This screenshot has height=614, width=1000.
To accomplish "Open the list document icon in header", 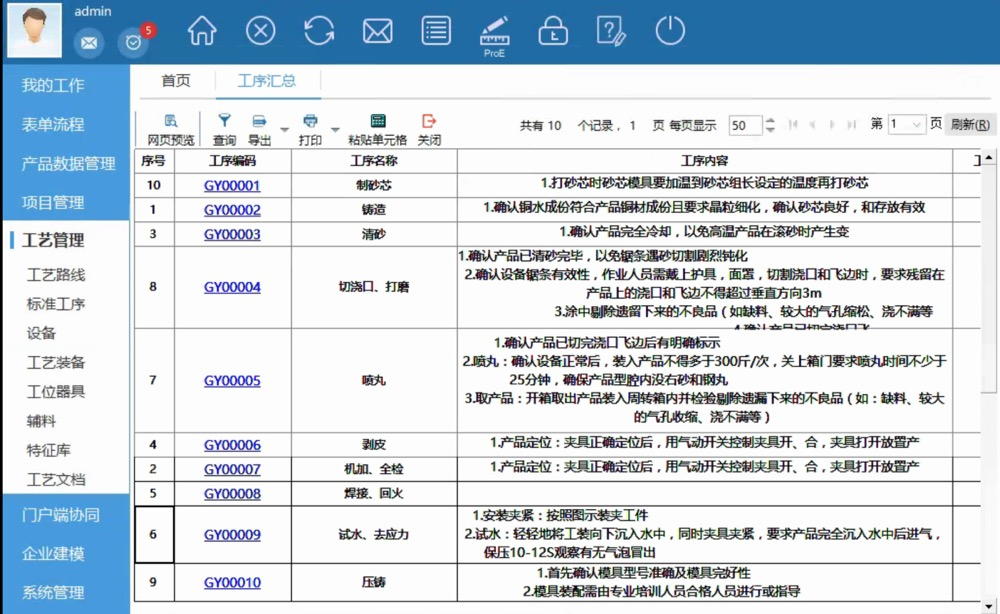I will [436, 31].
